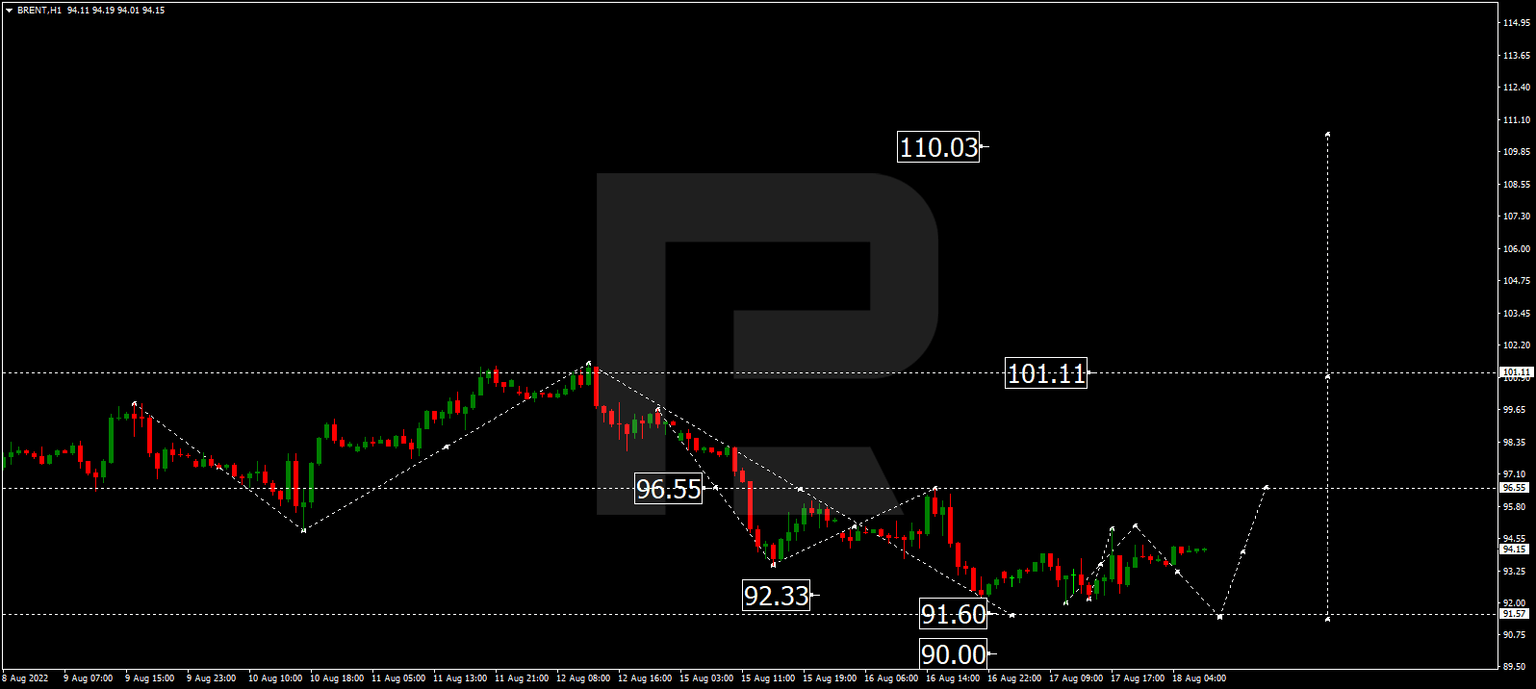
Task: Click the 11 Aug 13:00 time axis label
Action: point(458,678)
